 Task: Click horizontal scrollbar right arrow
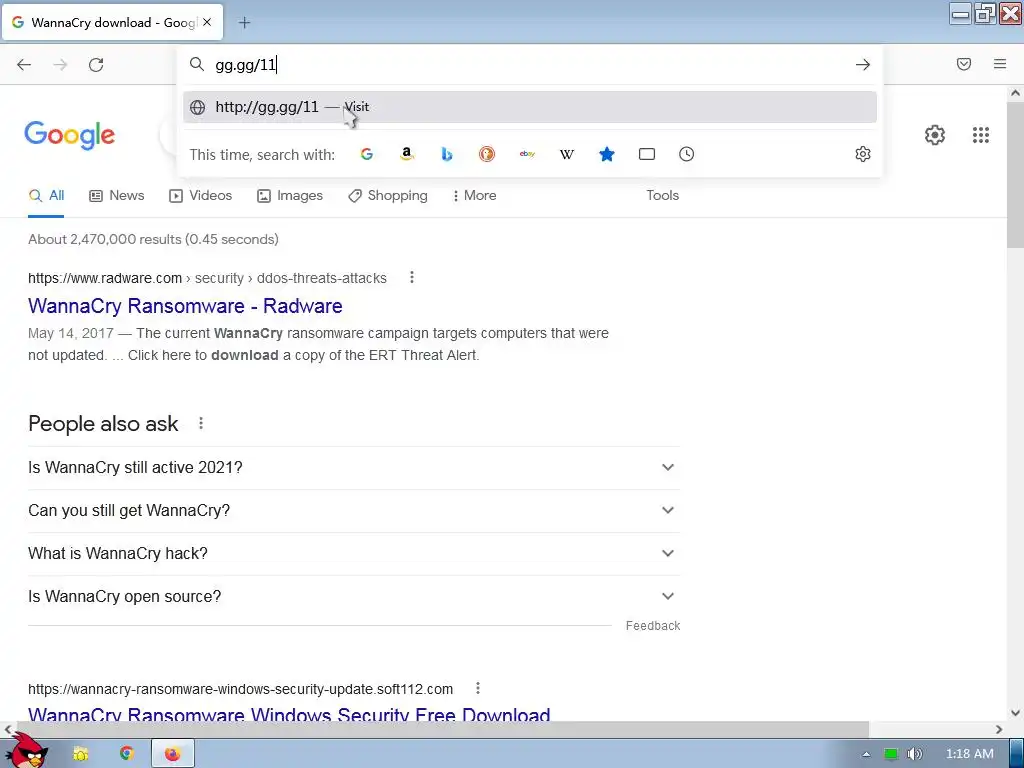(x=999, y=729)
